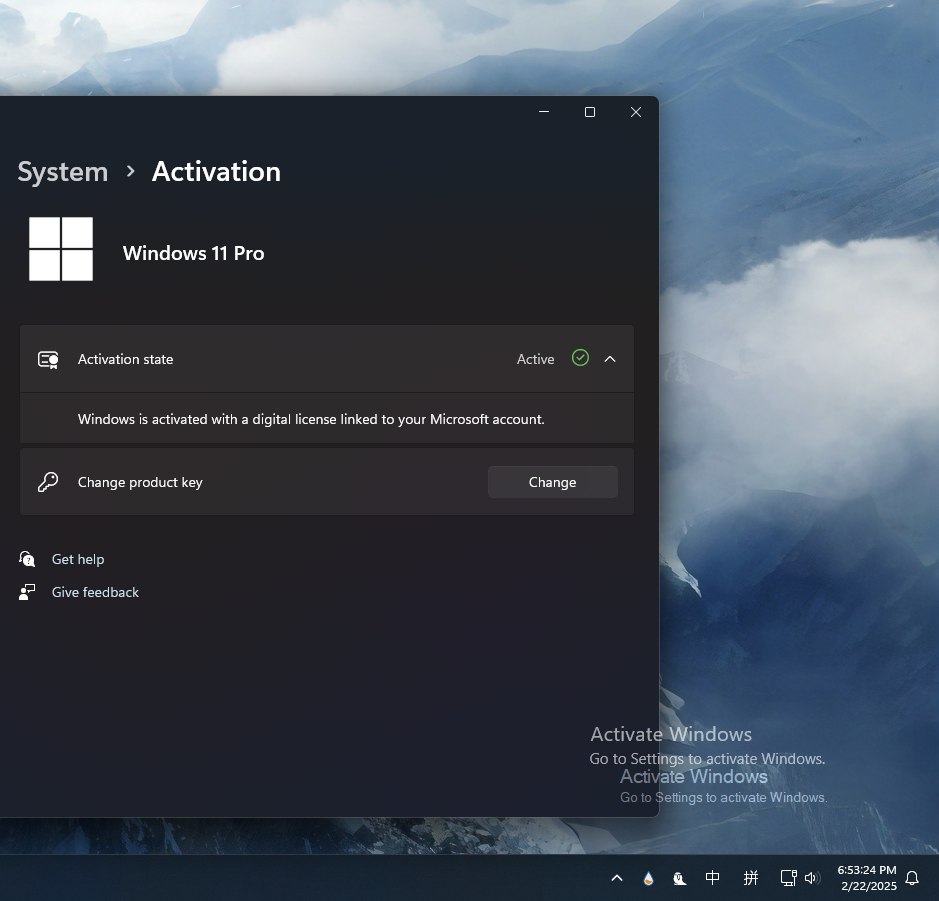Viewport: 939px width, 901px height.
Task: Maximize the Settings window
Action: [590, 112]
